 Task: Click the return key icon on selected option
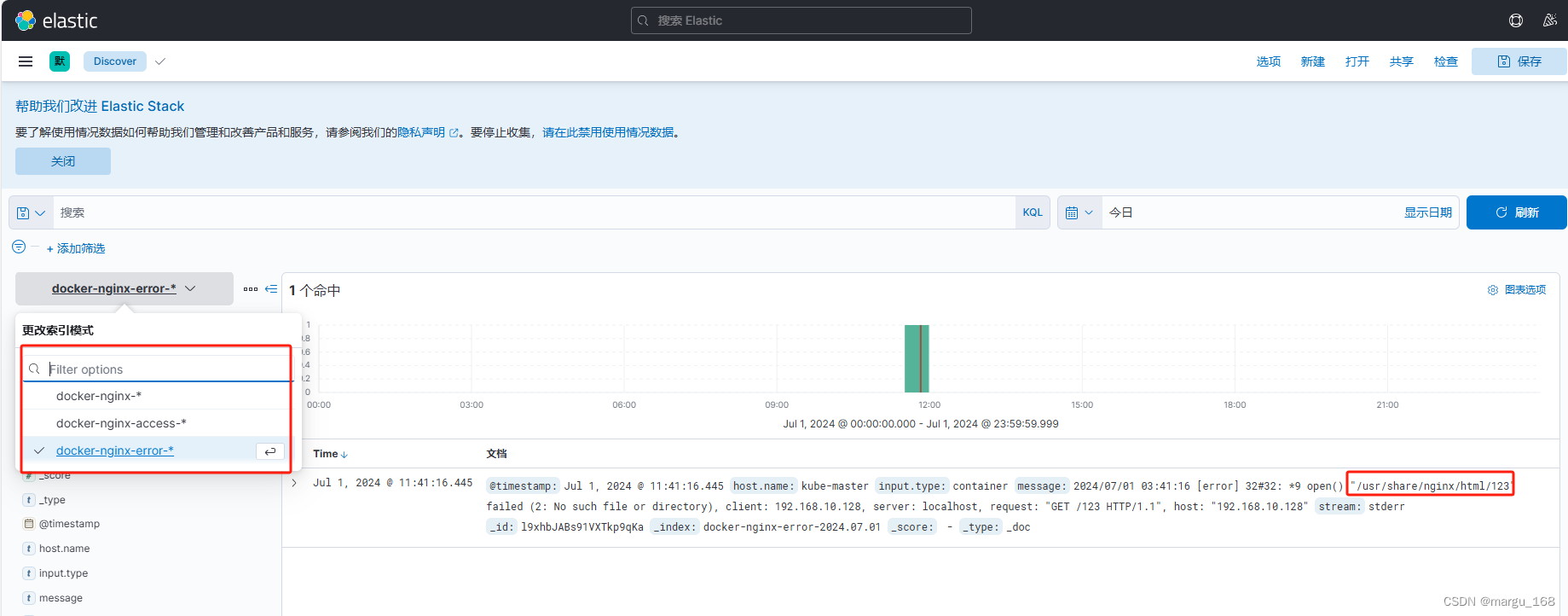[270, 451]
